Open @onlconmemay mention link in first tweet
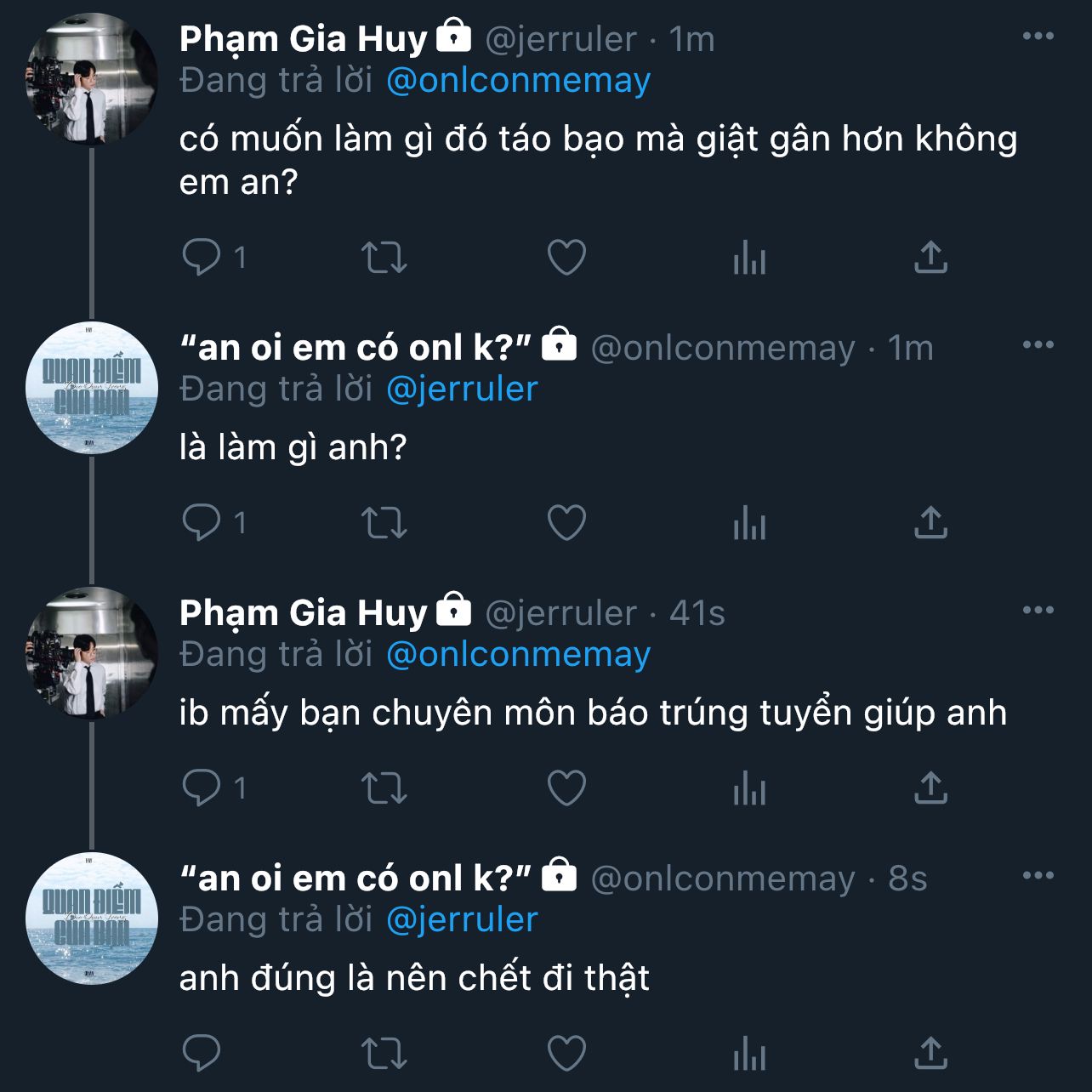This screenshot has height=1092, width=1092. (x=518, y=81)
